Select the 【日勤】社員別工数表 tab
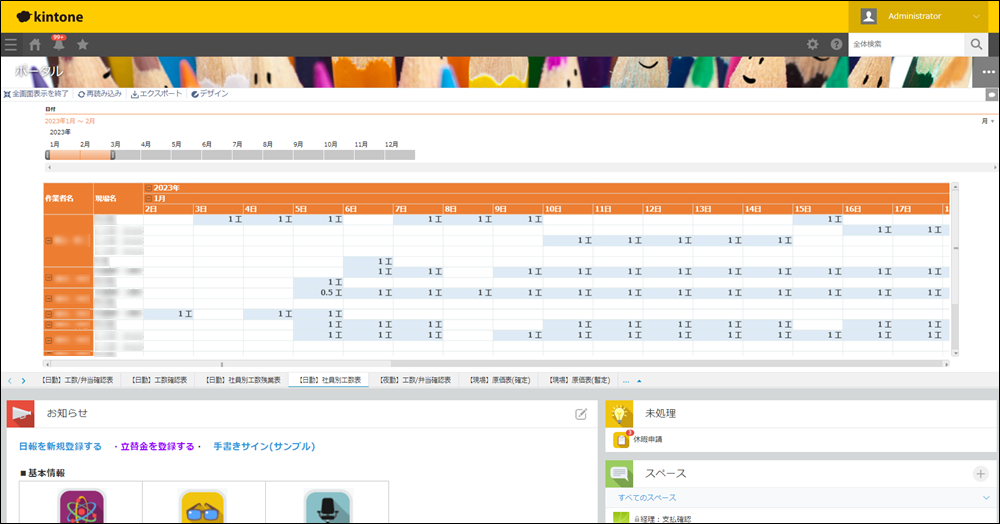The image size is (1000, 524). tap(329, 381)
